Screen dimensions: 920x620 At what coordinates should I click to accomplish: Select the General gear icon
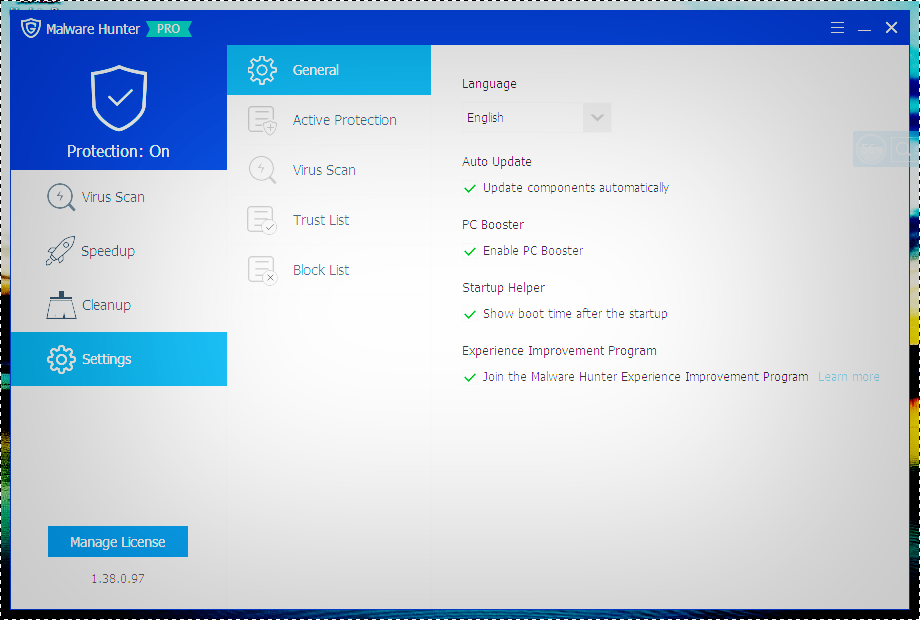click(262, 70)
